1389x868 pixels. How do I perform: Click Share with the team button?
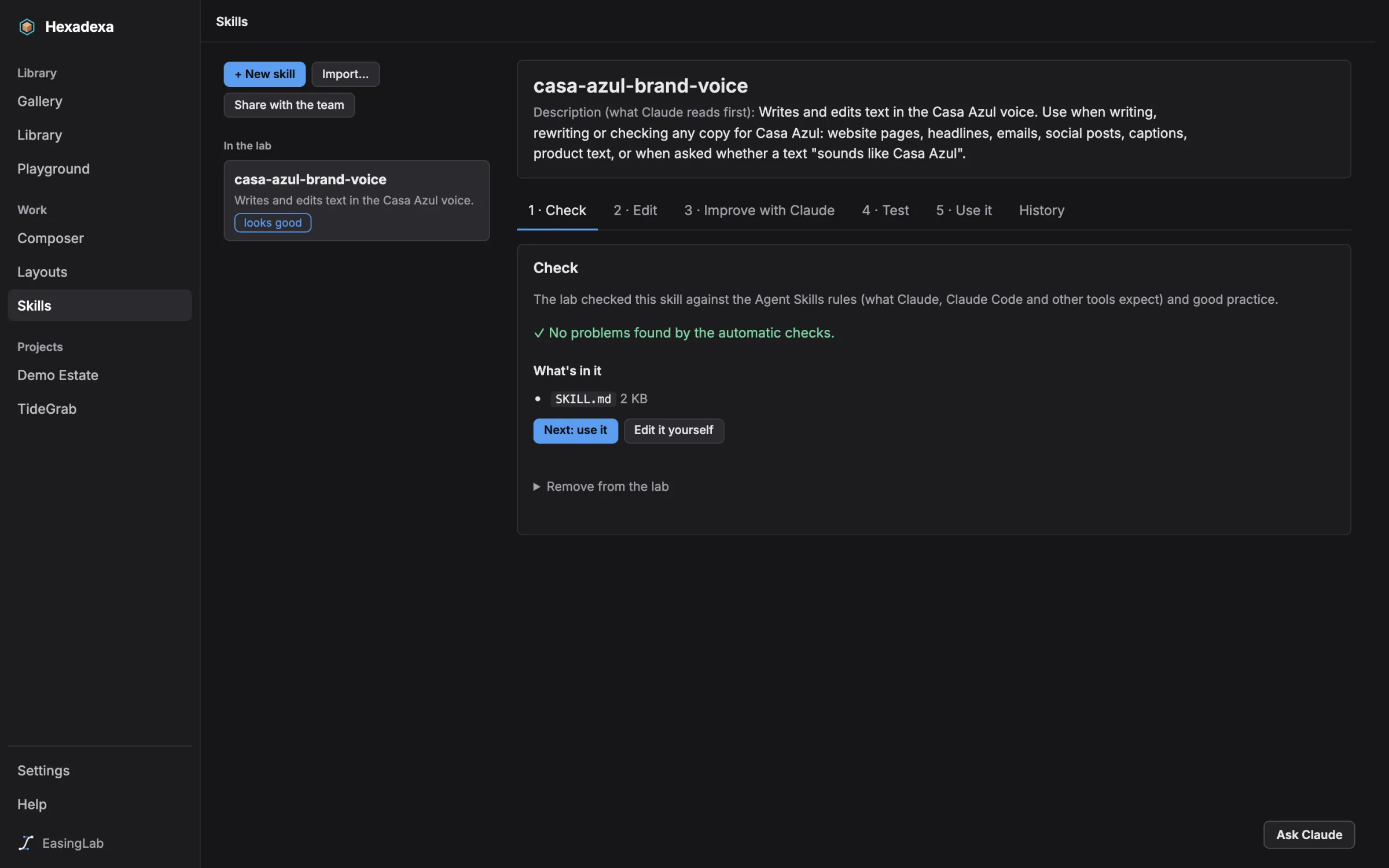click(289, 105)
